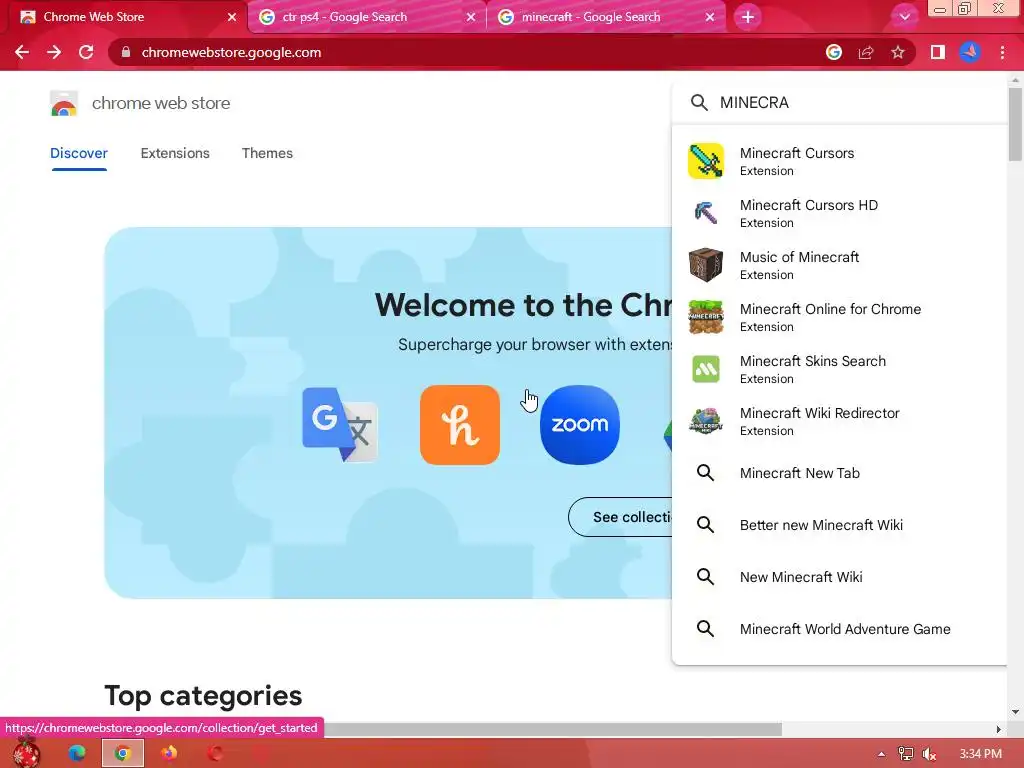Image resolution: width=1024 pixels, height=768 pixels.
Task: Click the Minecraft Cursors HD pickaxe icon
Action: [705, 213]
